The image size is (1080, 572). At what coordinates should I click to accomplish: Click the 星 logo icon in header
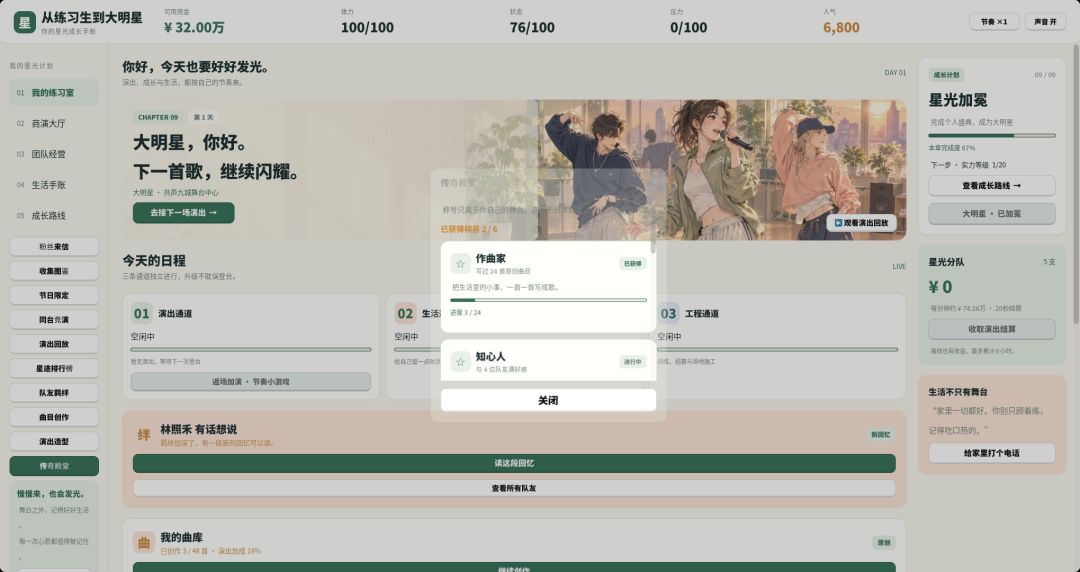[25, 22]
